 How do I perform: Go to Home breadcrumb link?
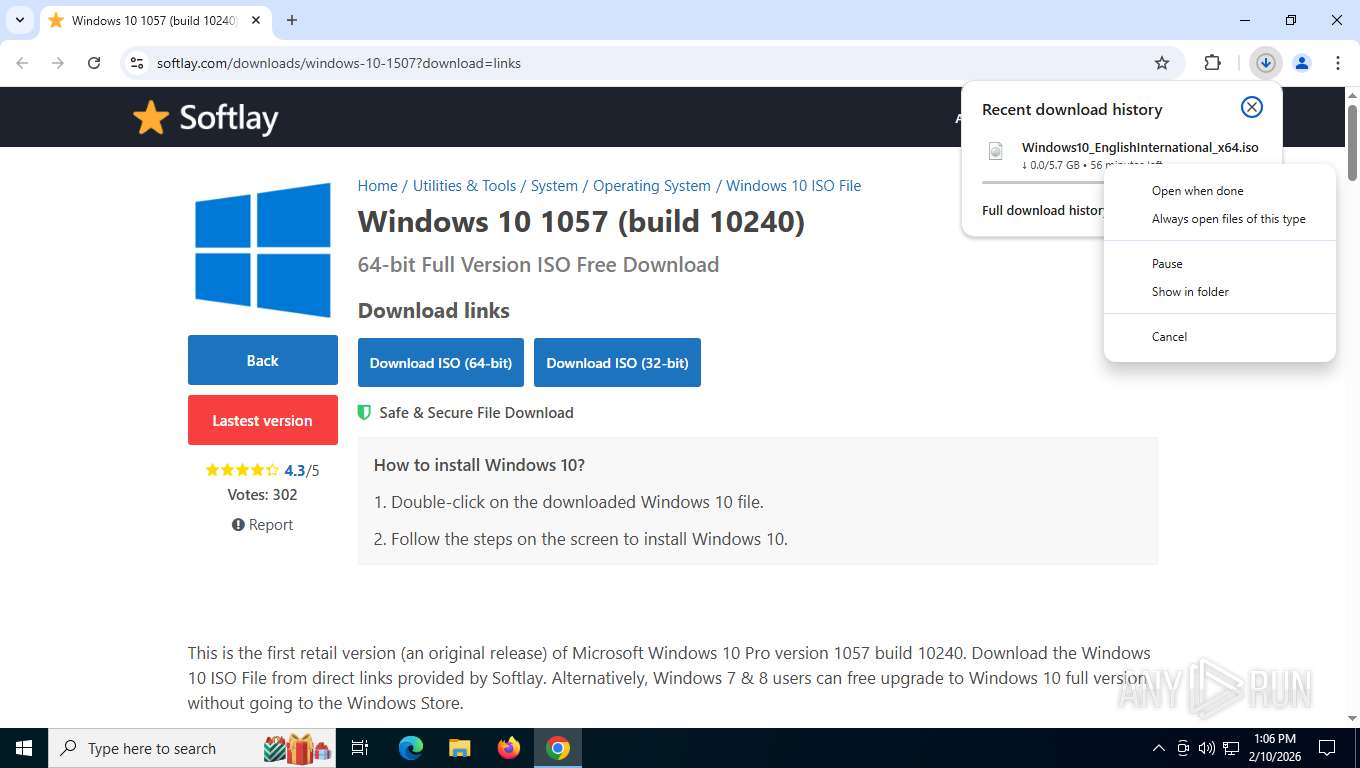(378, 186)
